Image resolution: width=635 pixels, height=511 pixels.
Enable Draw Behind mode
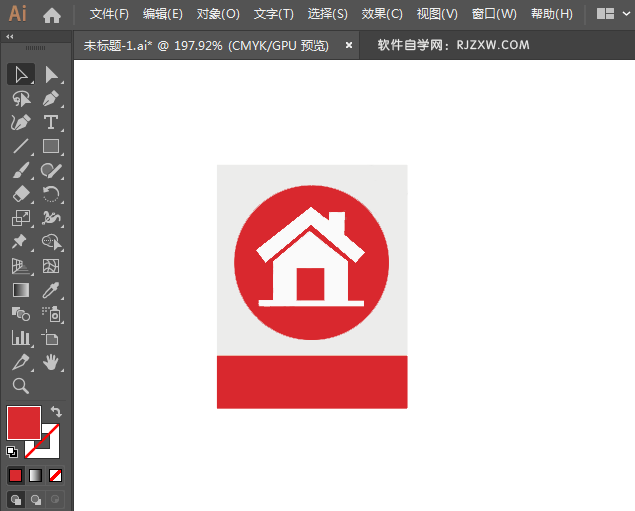point(36,500)
